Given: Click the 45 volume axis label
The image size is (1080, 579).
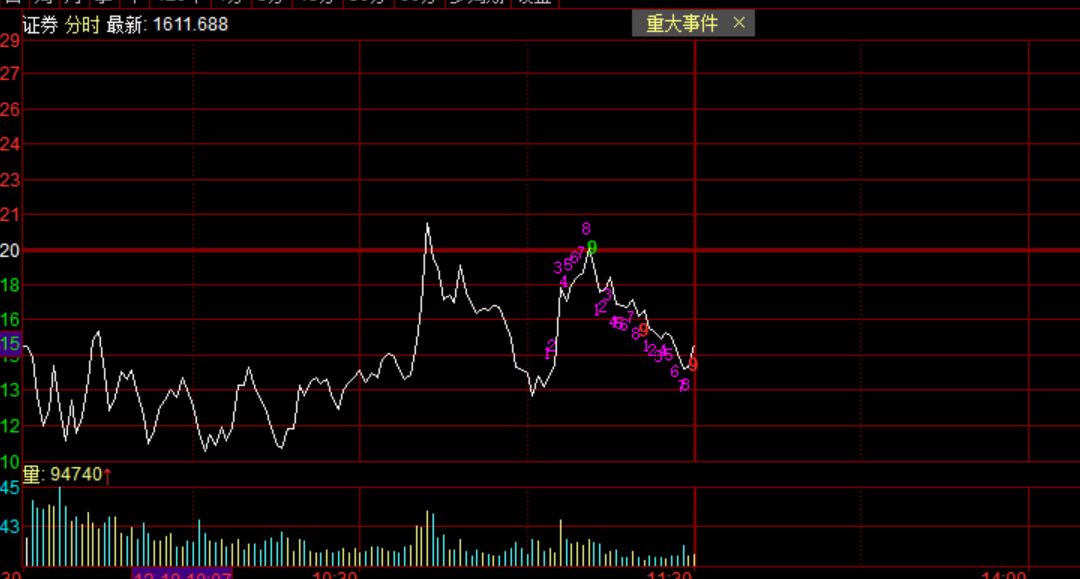Looking at the screenshot, I should pyautogui.click(x=10, y=488).
